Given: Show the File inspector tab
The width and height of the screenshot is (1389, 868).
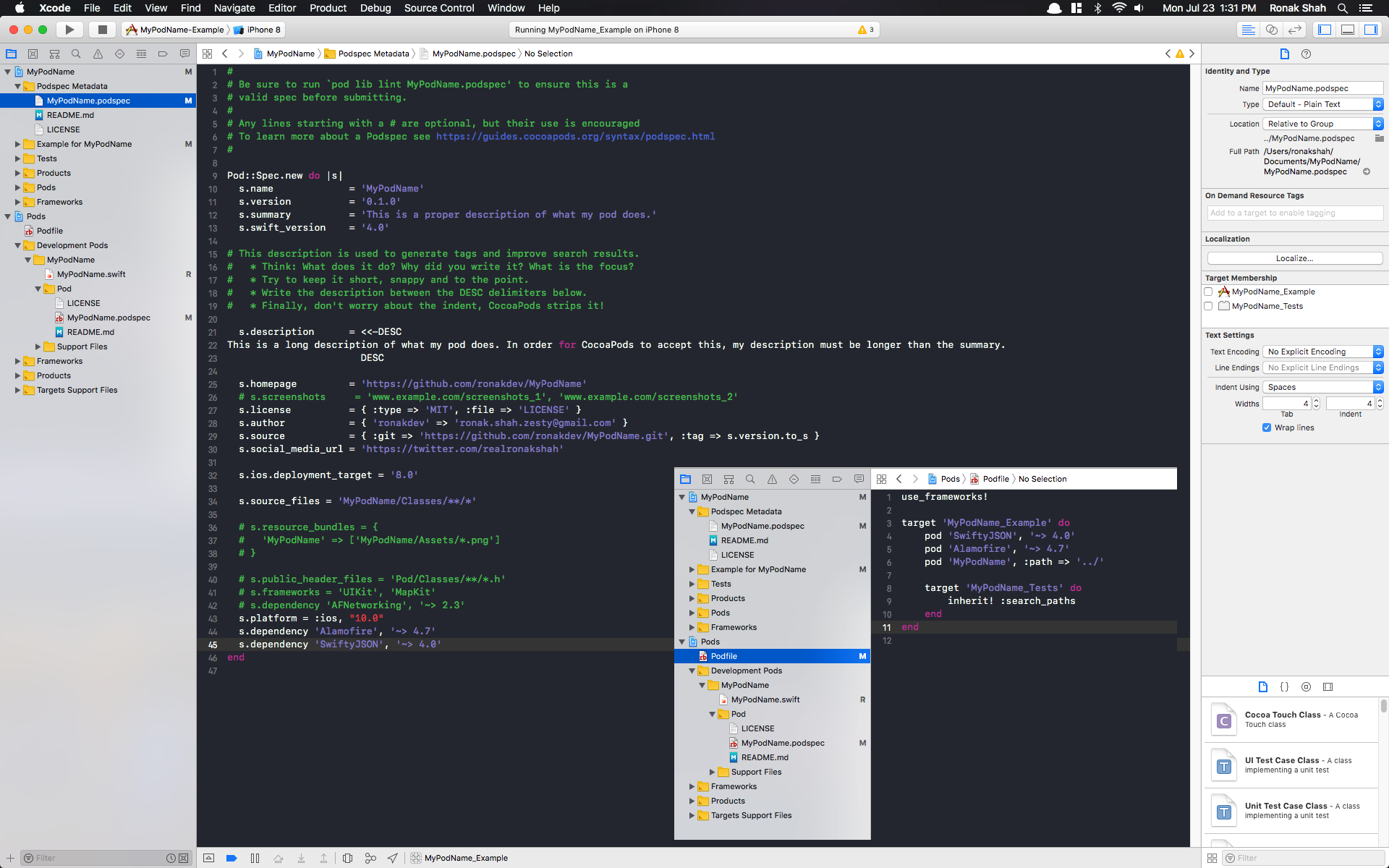Looking at the screenshot, I should [x=1285, y=54].
